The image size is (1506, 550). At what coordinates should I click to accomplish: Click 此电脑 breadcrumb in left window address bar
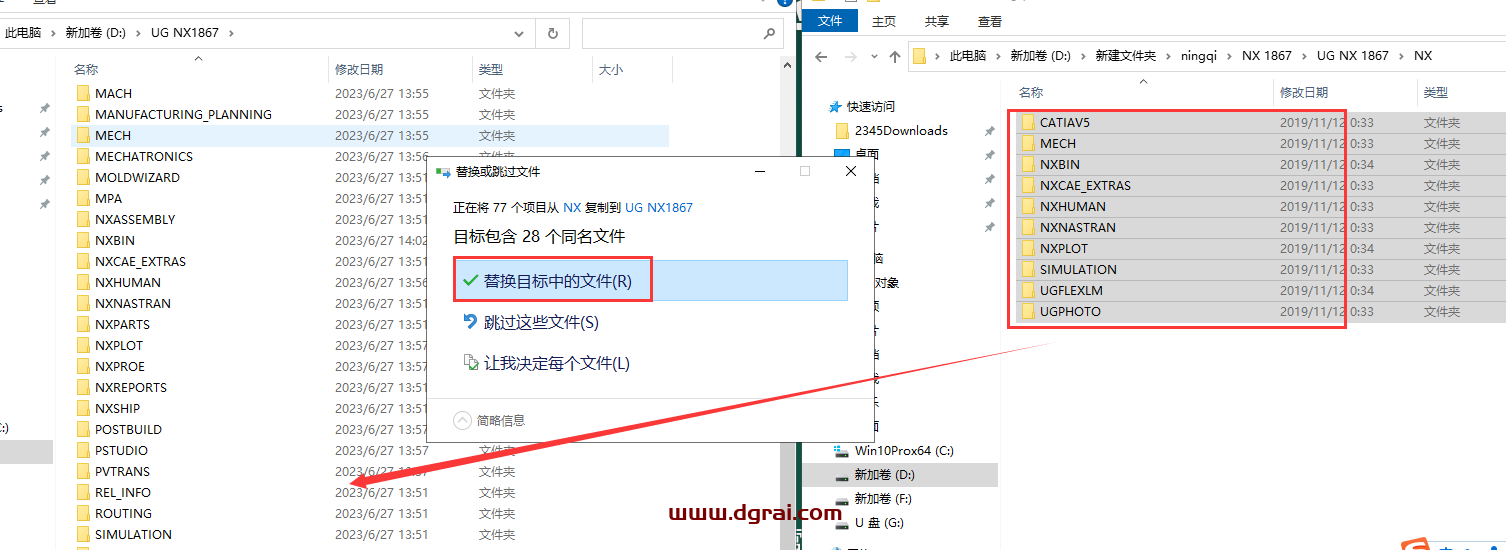coord(23,33)
